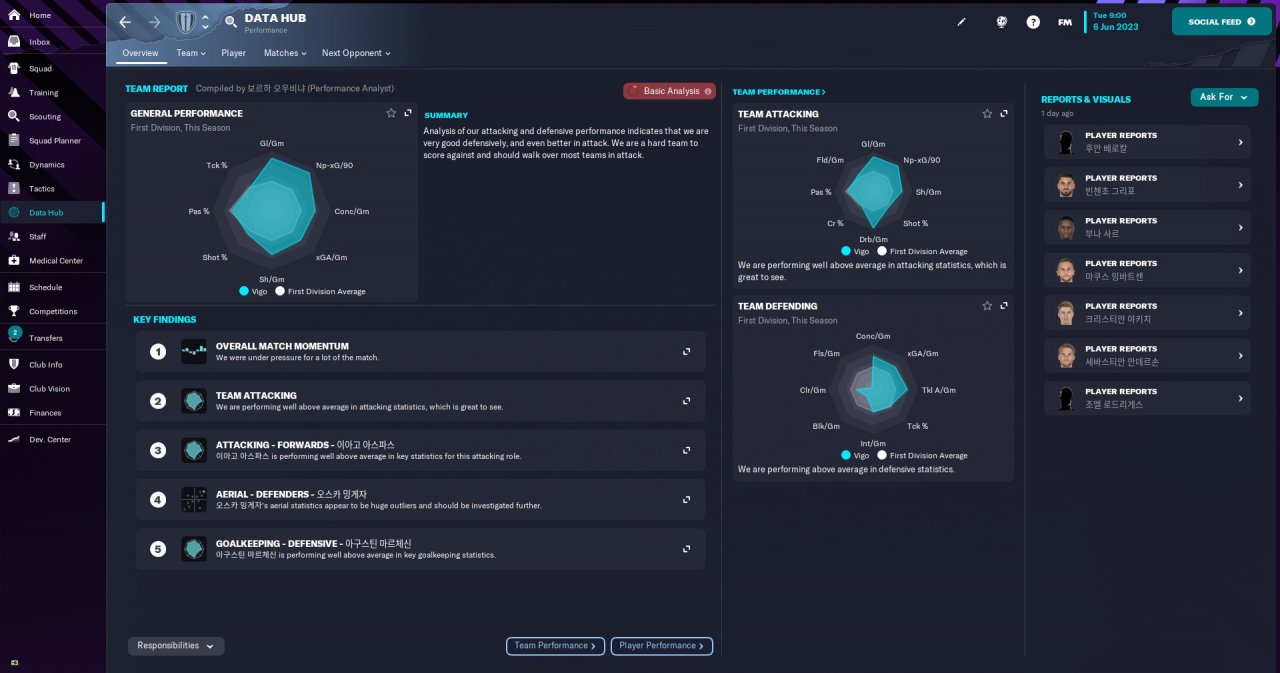Open player report for 빈첸초 그리포
This screenshot has width=1280, height=673.
[1147, 184]
